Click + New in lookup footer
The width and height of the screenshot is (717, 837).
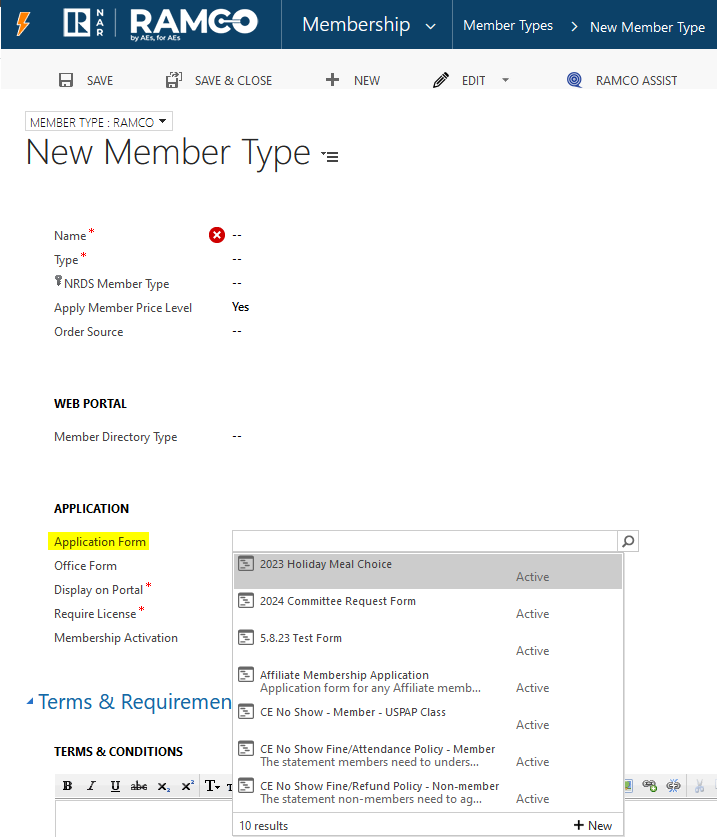[x=593, y=825]
